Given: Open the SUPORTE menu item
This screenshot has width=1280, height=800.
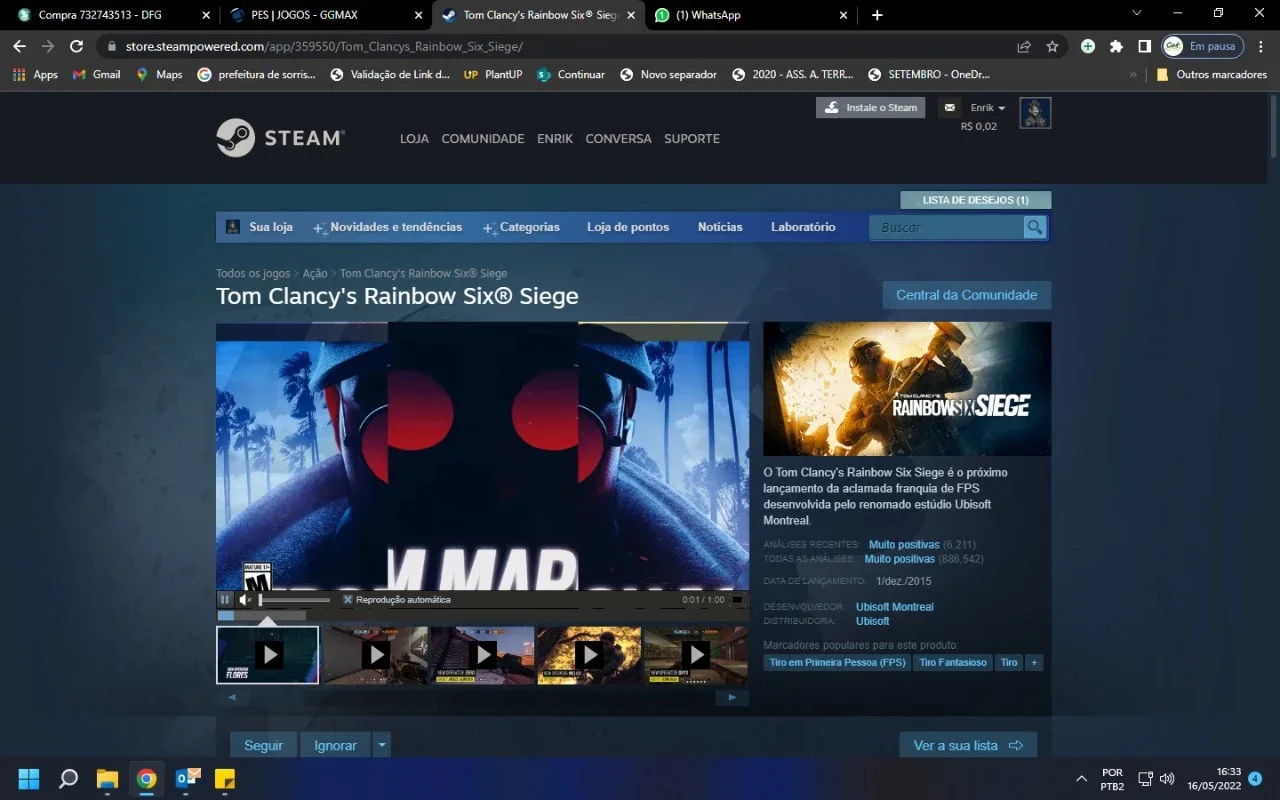Looking at the screenshot, I should coord(692,139).
